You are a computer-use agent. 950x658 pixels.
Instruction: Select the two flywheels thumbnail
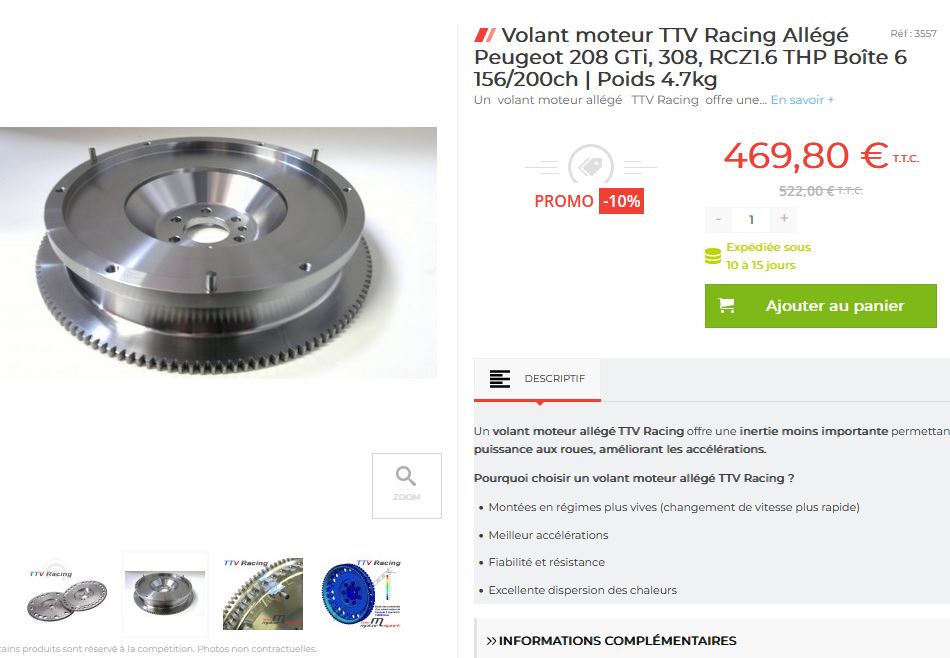click(67, 594)
